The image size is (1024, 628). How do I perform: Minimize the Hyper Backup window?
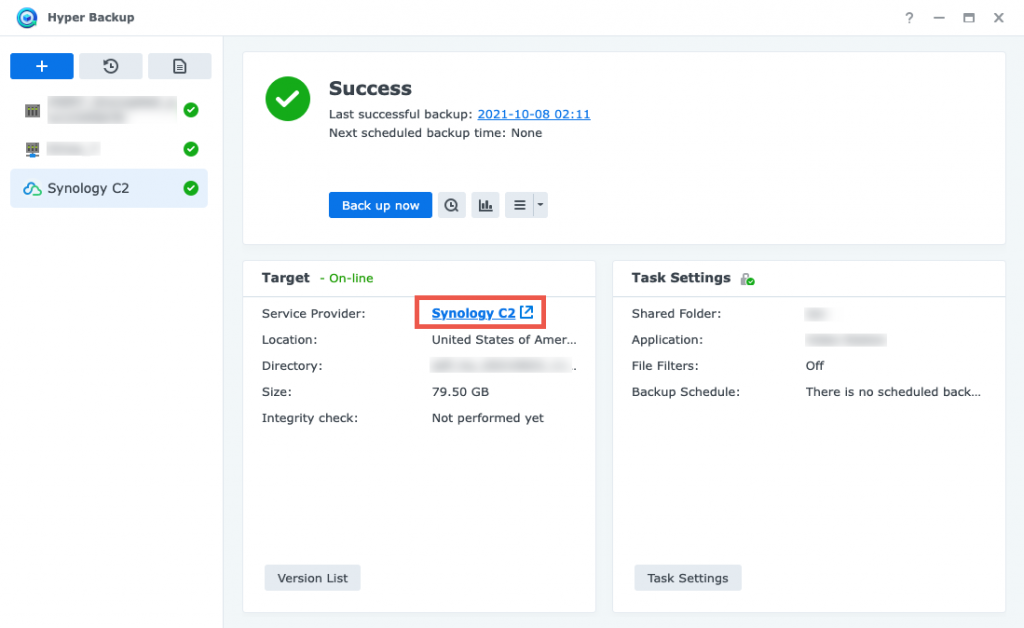(939, 18)
